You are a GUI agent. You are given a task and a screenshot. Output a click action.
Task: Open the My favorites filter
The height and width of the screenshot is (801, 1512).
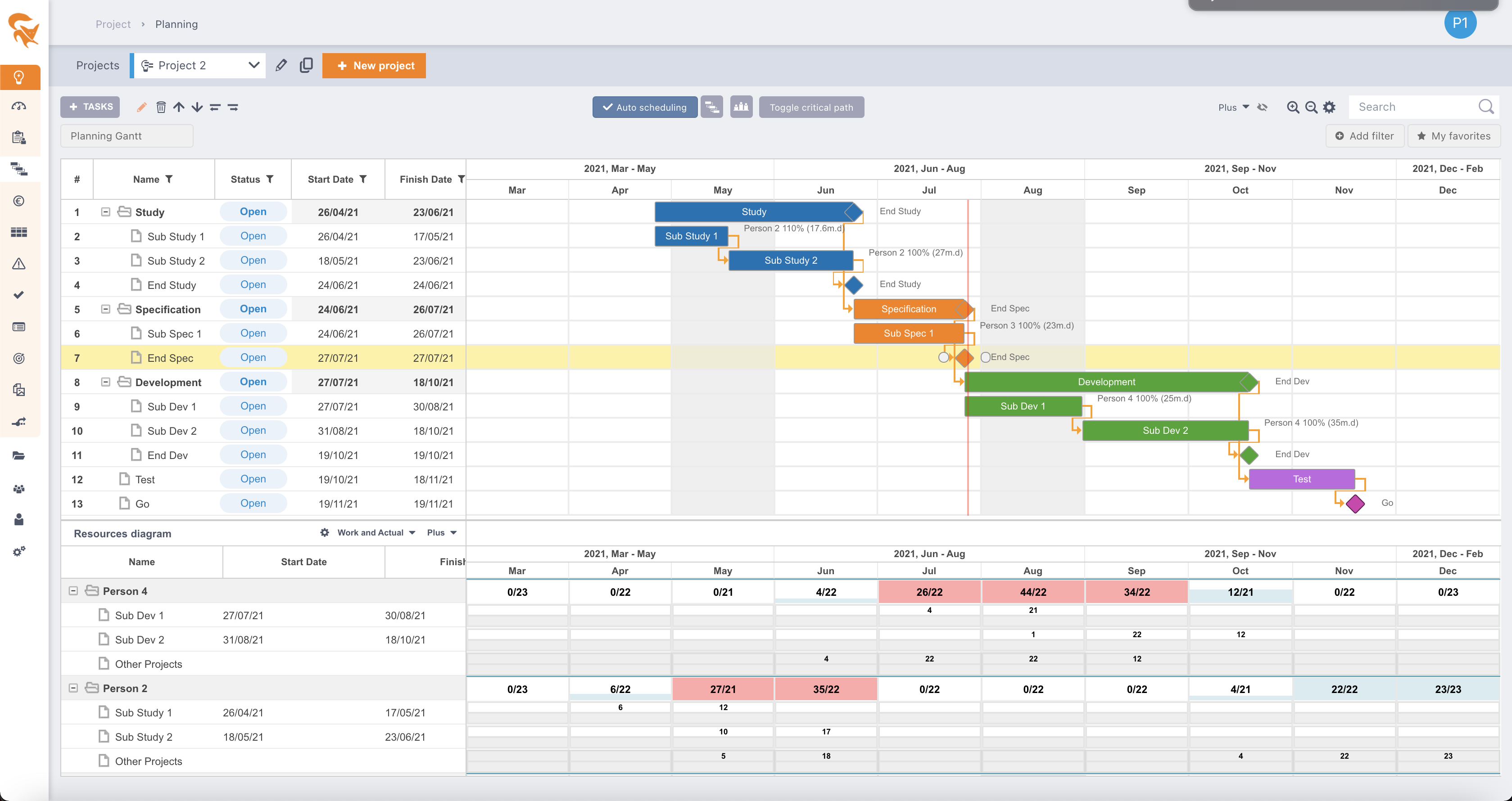tap(1453, 135)
